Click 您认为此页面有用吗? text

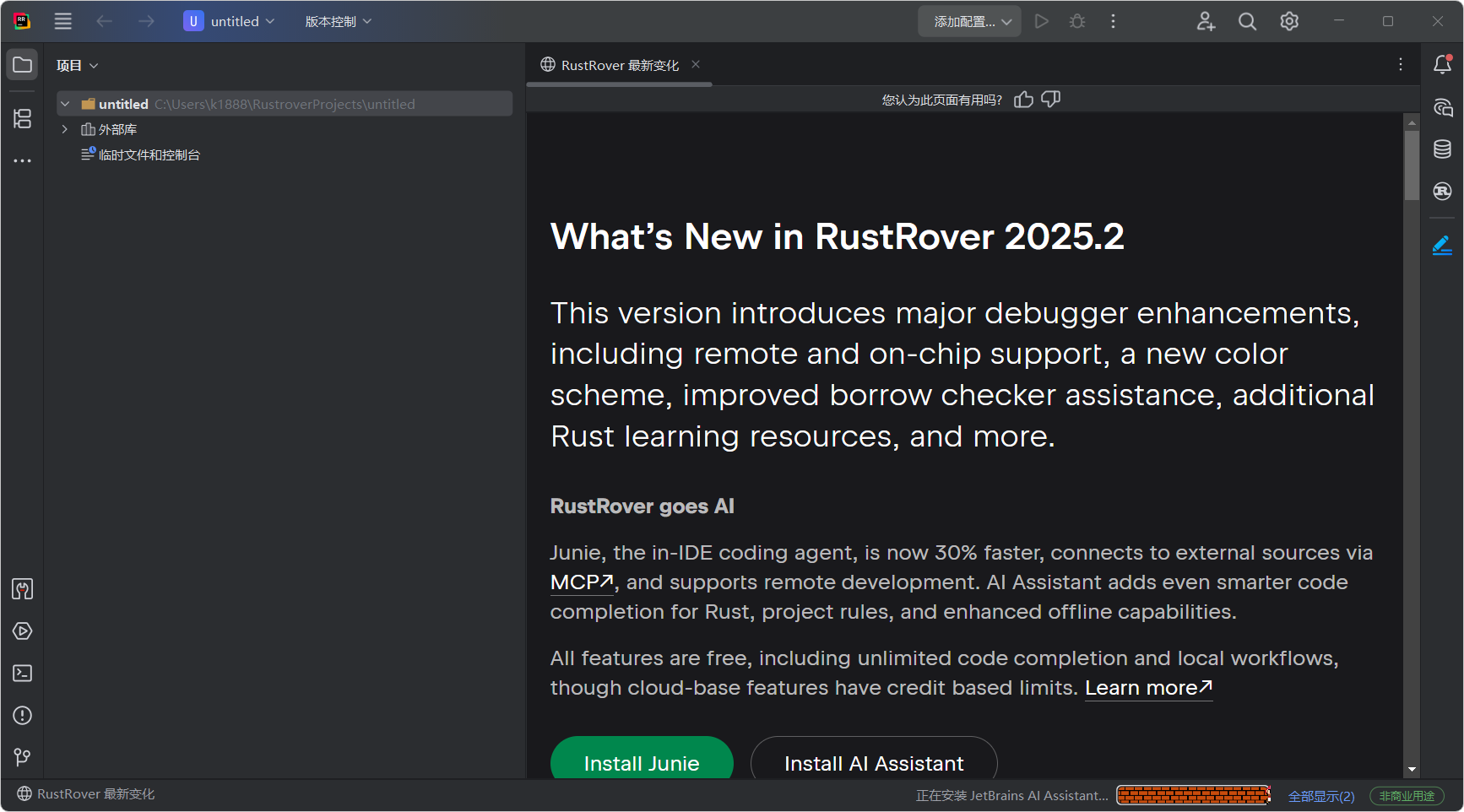click(941, 100)
